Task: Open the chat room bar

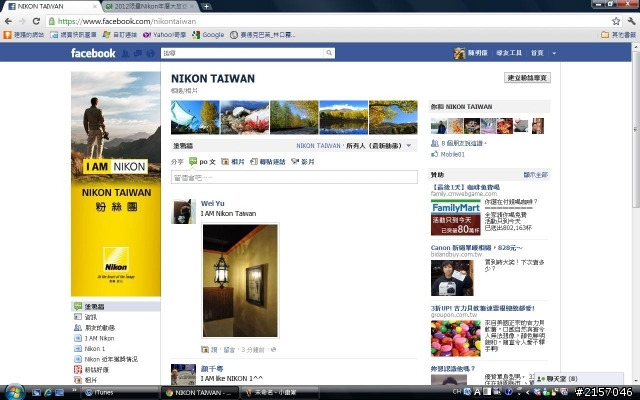Action: coord(579,379)
